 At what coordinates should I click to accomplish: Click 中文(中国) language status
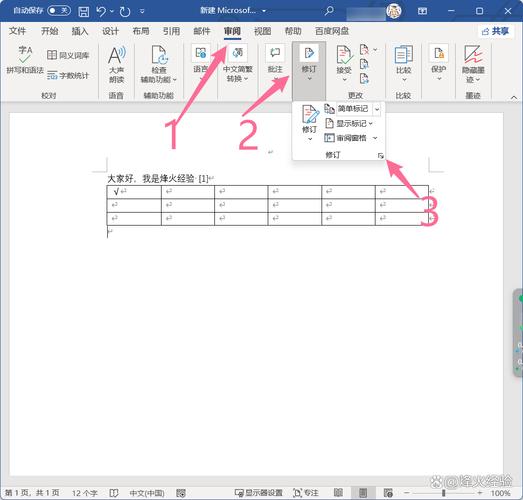pos(147,493)
